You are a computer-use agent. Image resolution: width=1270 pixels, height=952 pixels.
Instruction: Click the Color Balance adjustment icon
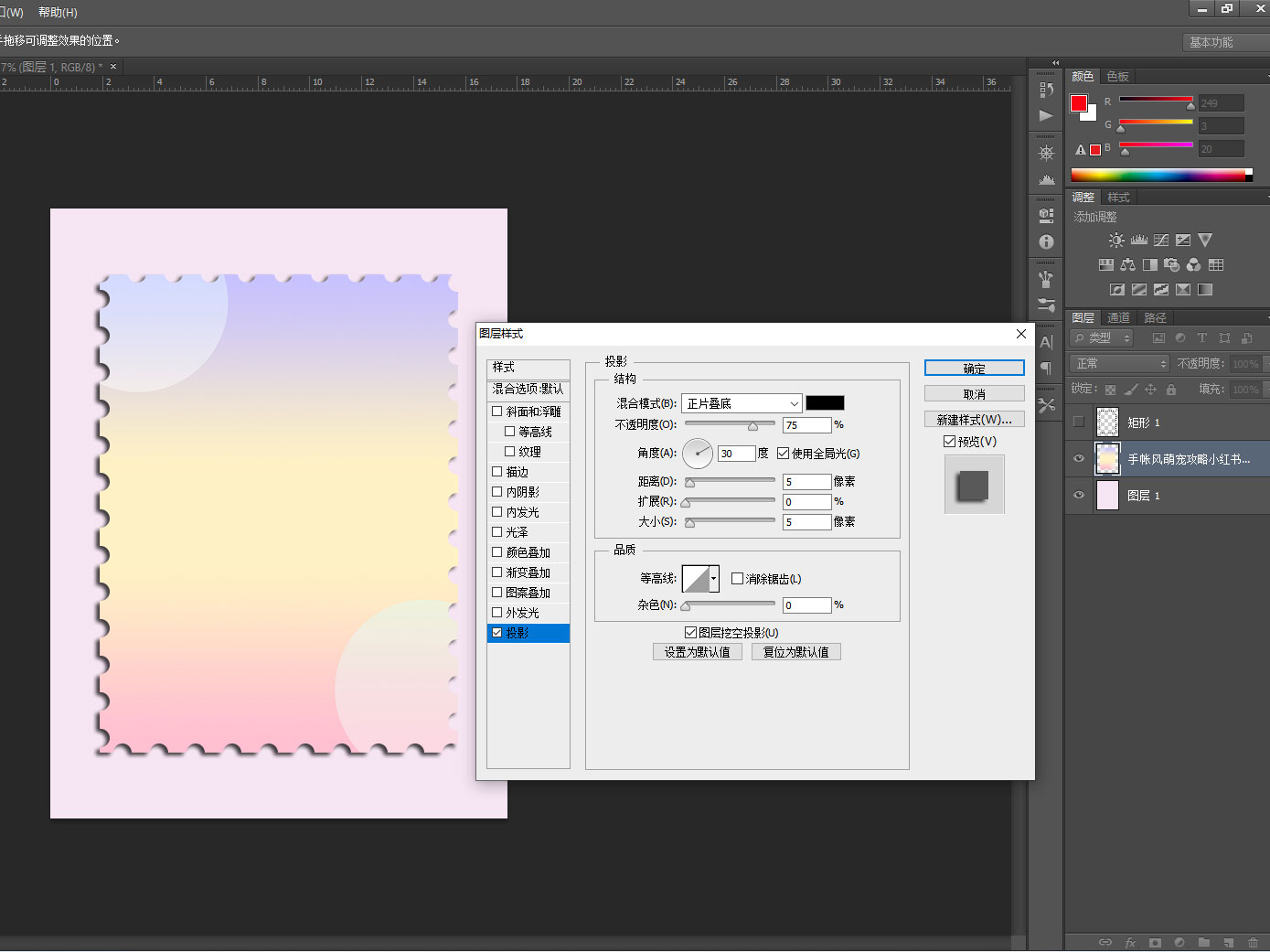(1127, 265)
